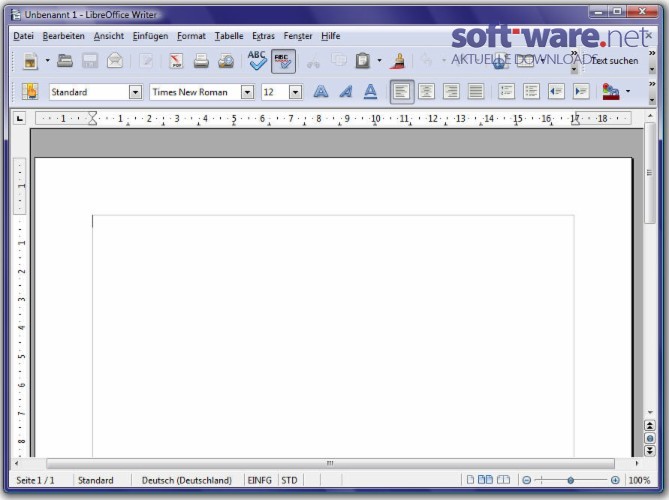This screenshot has height=500, width=669.
Task: Click the Edit file icon
Action: [146, 61]
